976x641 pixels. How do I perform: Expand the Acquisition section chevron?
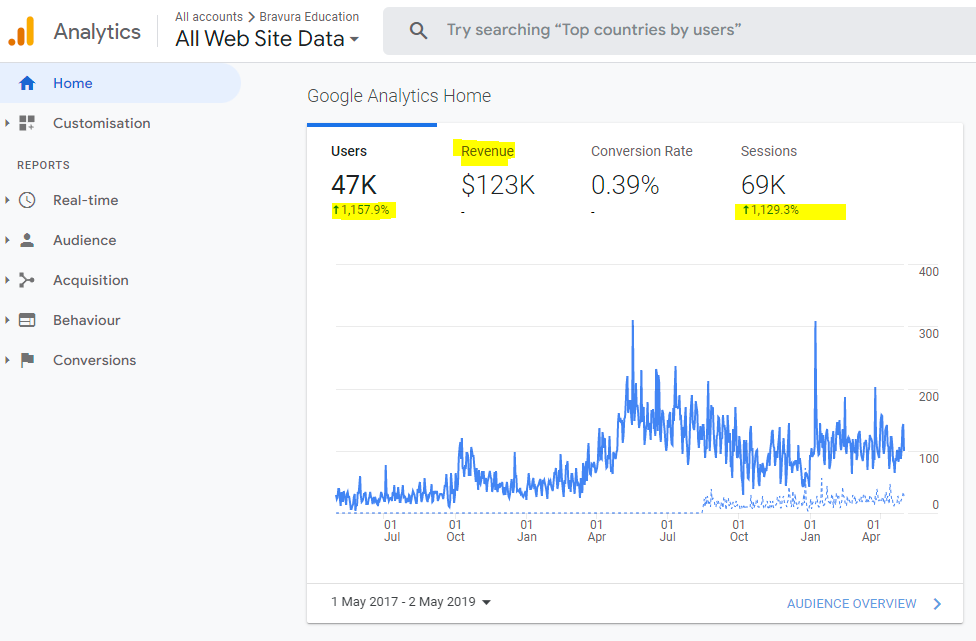8,280
